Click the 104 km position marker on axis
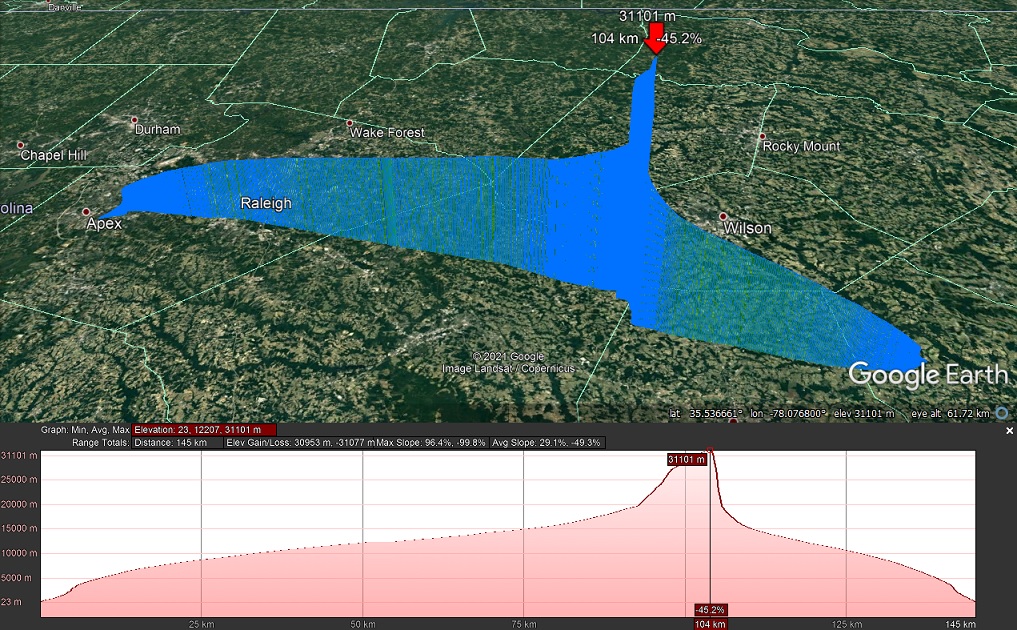 710,623
